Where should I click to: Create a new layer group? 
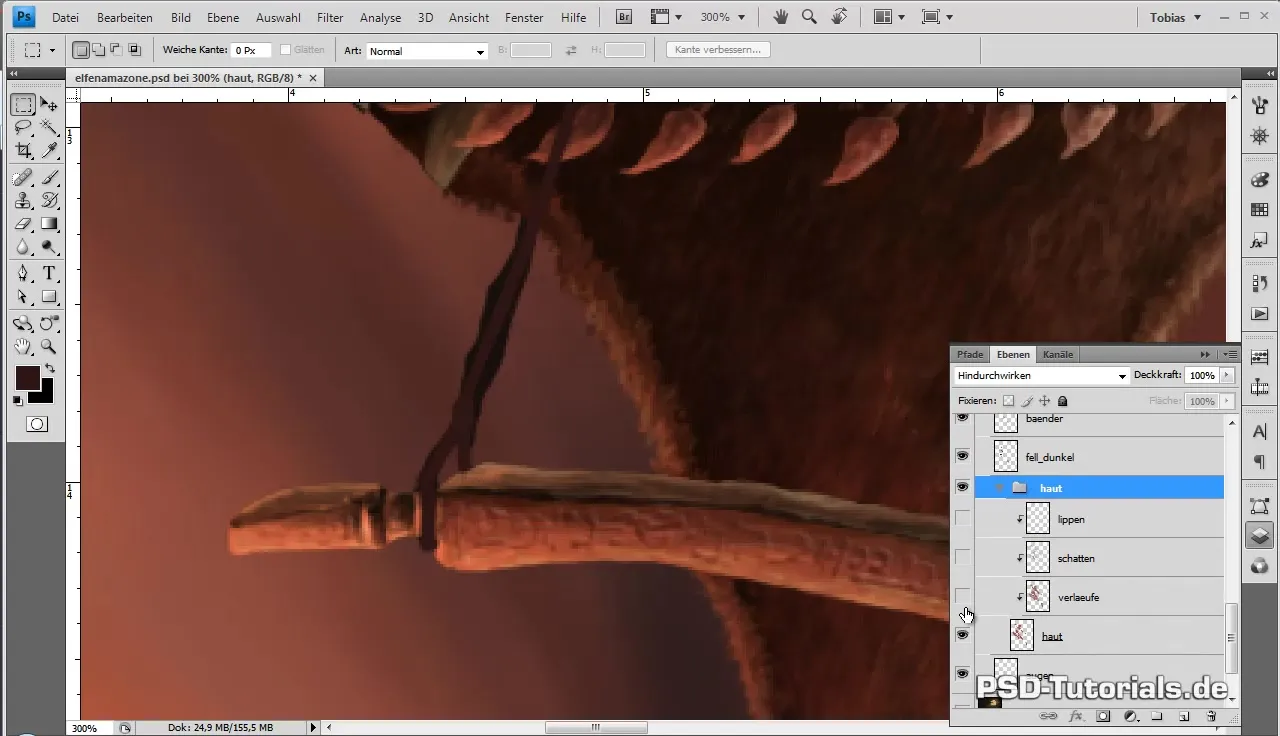tap(1157, 716)
